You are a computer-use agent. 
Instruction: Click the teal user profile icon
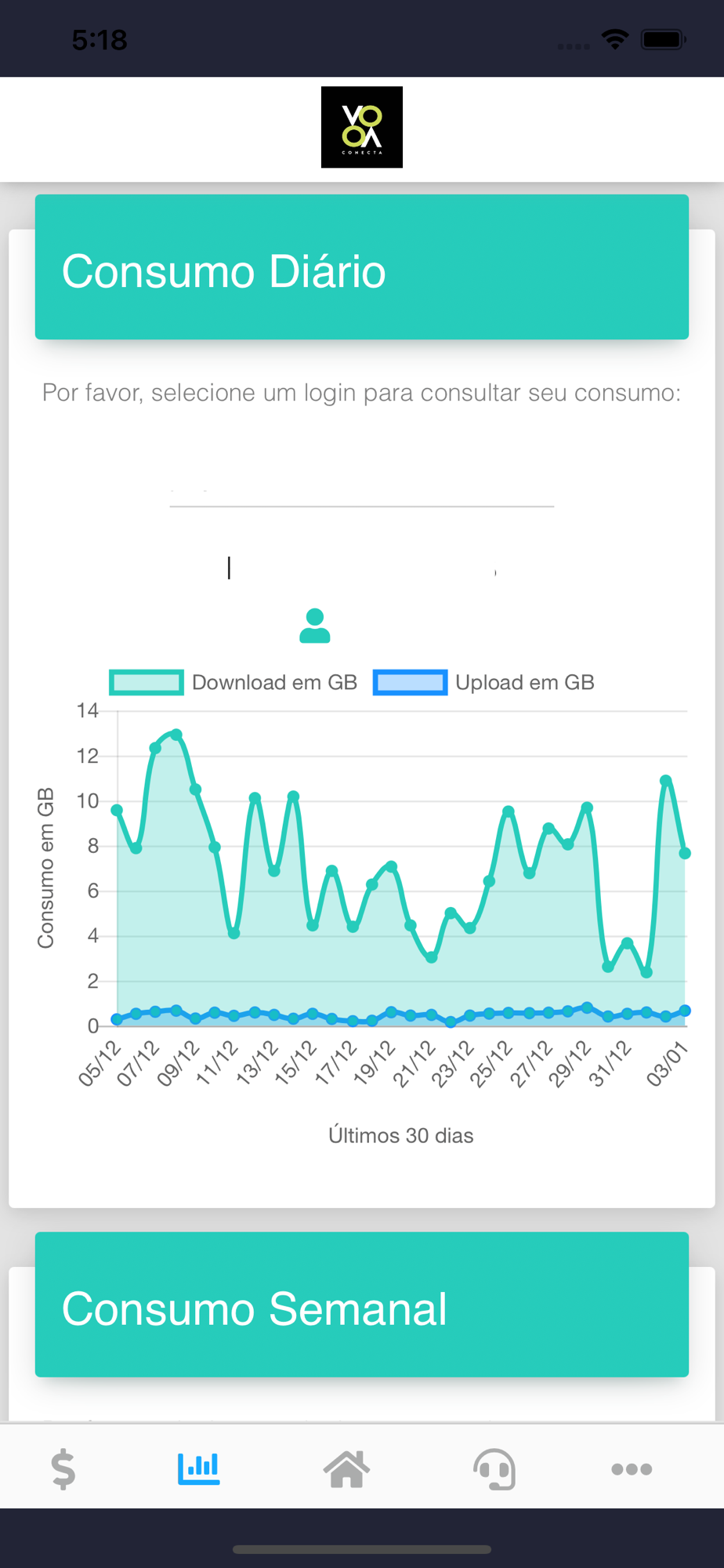pyautogui.click(x=315, y=626)
